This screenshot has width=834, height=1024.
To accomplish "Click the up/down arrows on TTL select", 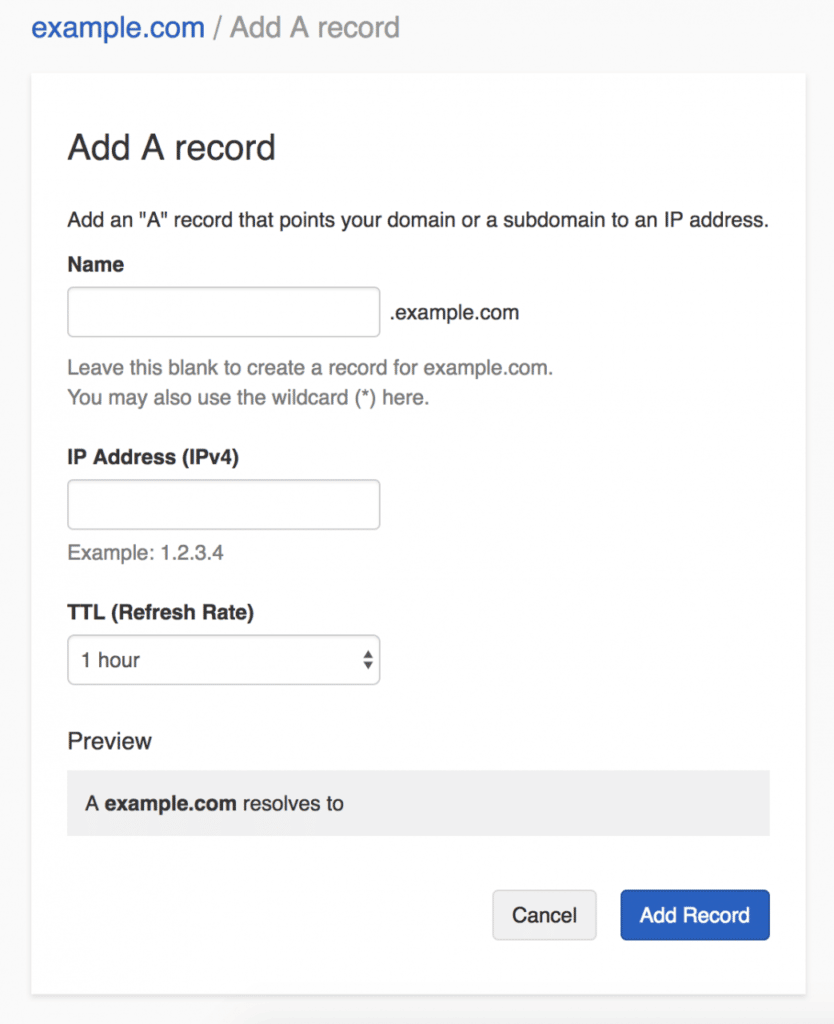I will coord(368,660).
